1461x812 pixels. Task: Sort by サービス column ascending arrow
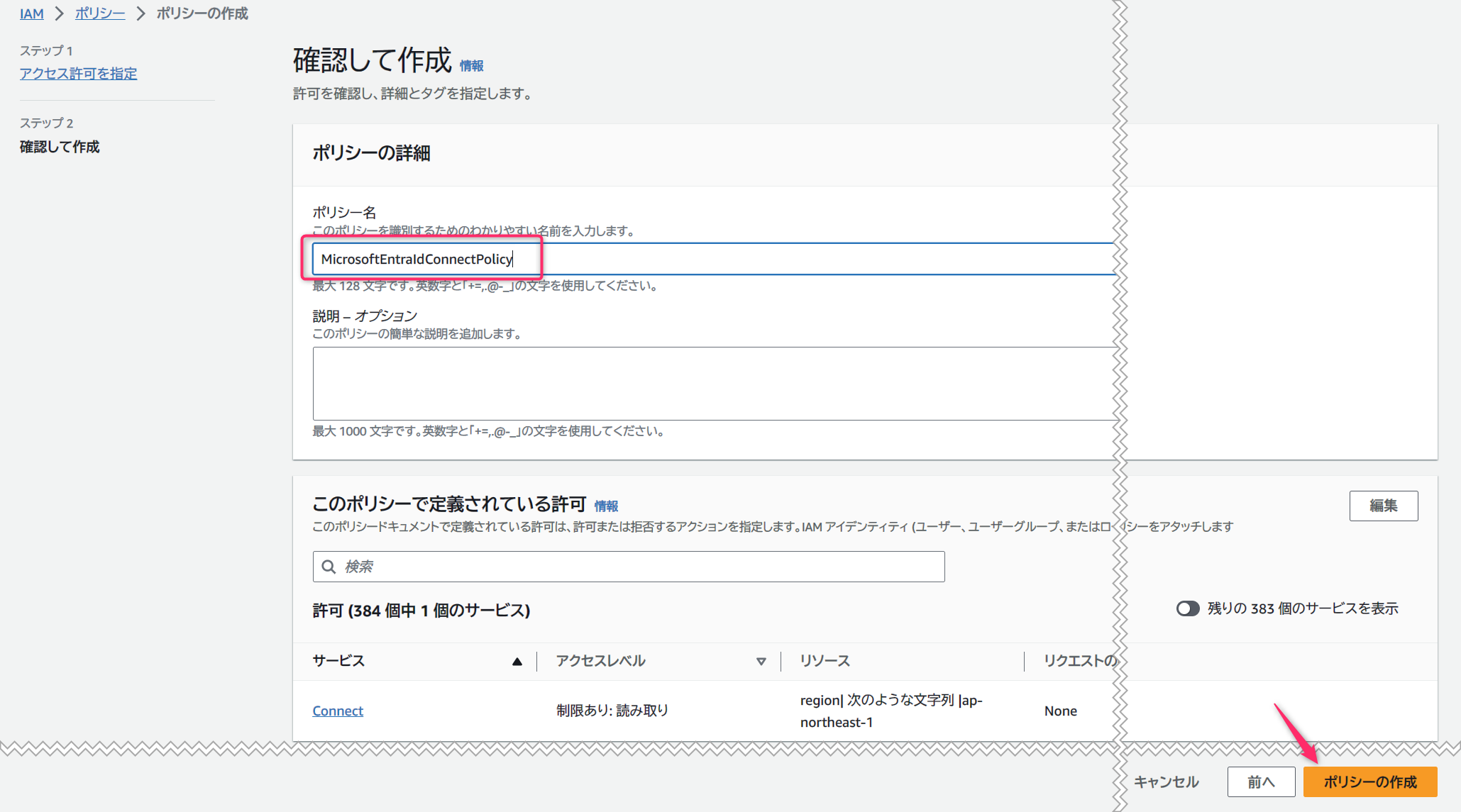[517, 662]
